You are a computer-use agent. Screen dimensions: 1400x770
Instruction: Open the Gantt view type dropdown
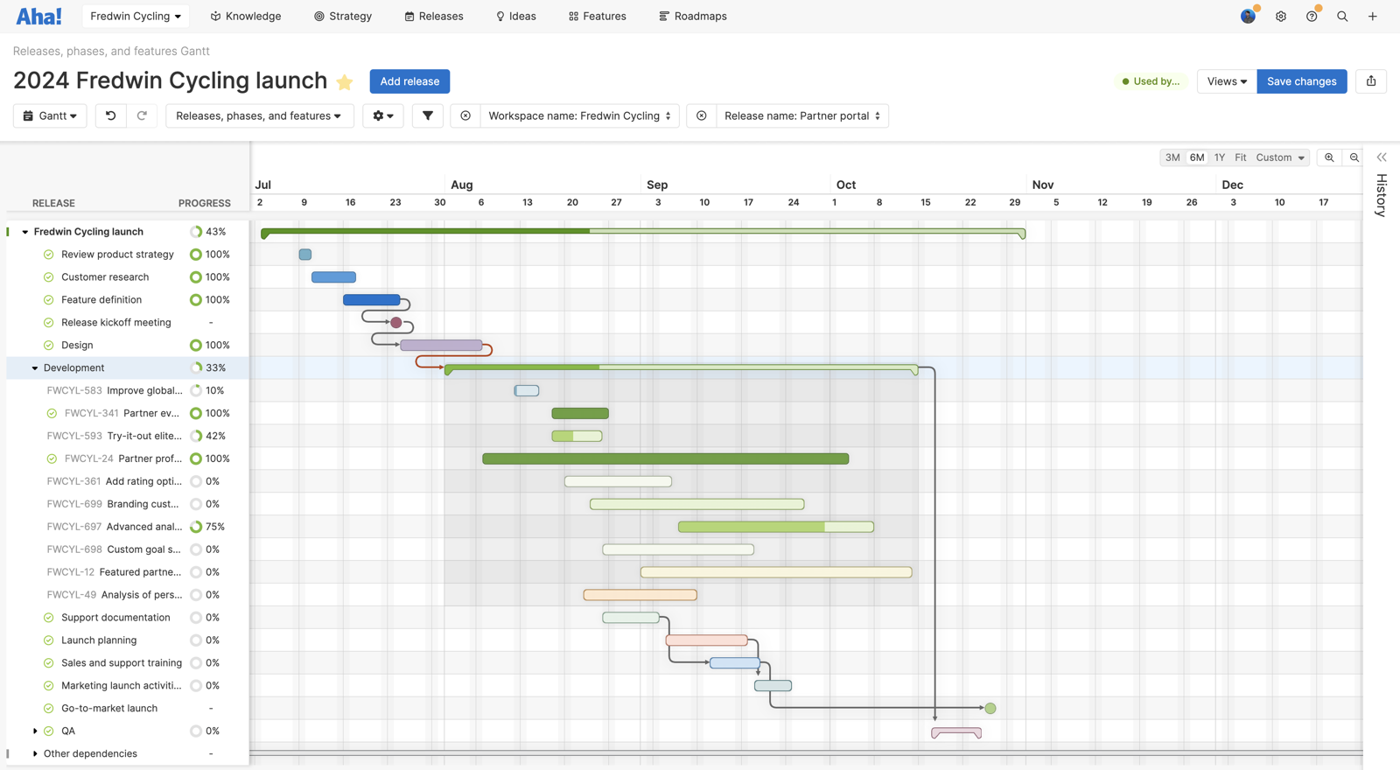pos(50,116)
